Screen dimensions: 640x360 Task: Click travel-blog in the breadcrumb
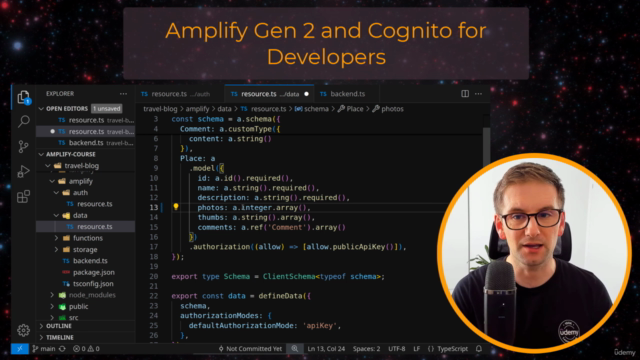pos(160,109)
